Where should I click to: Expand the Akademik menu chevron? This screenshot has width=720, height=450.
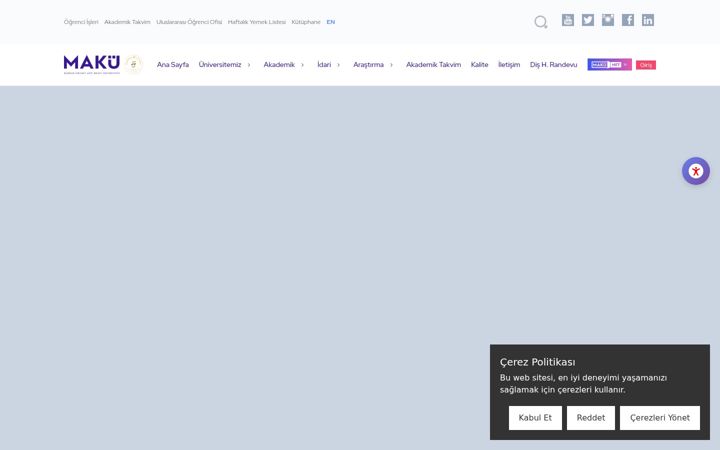[x=302, y=65]
